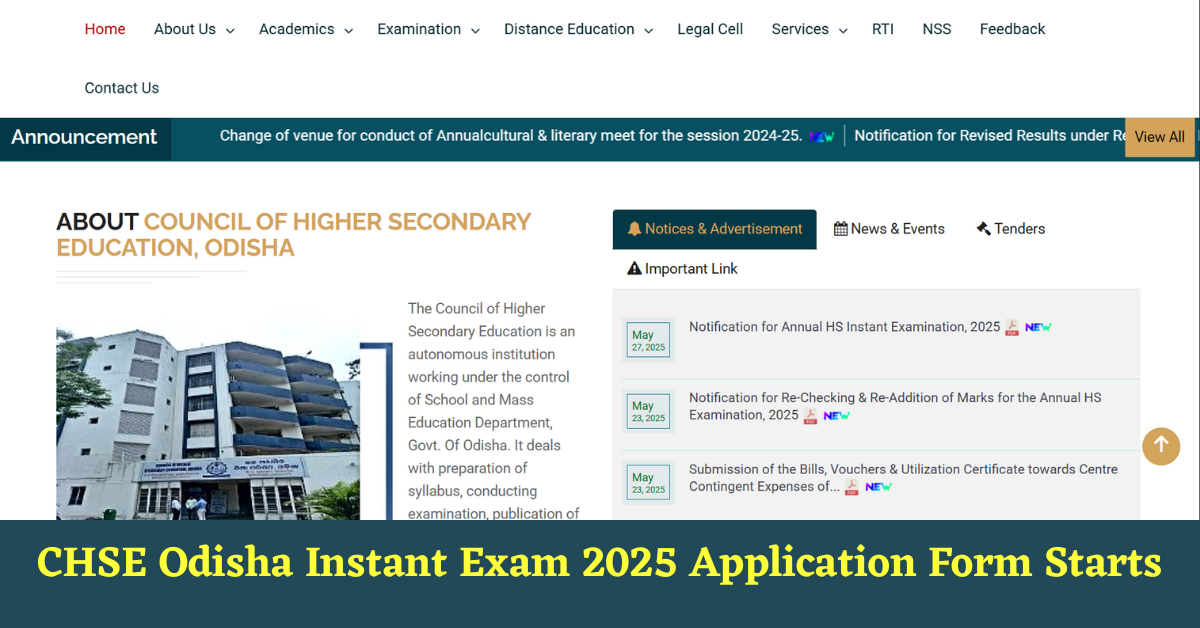Click the May 27, 2025 date badge
Screen dimensions: 1200x628
648,341
